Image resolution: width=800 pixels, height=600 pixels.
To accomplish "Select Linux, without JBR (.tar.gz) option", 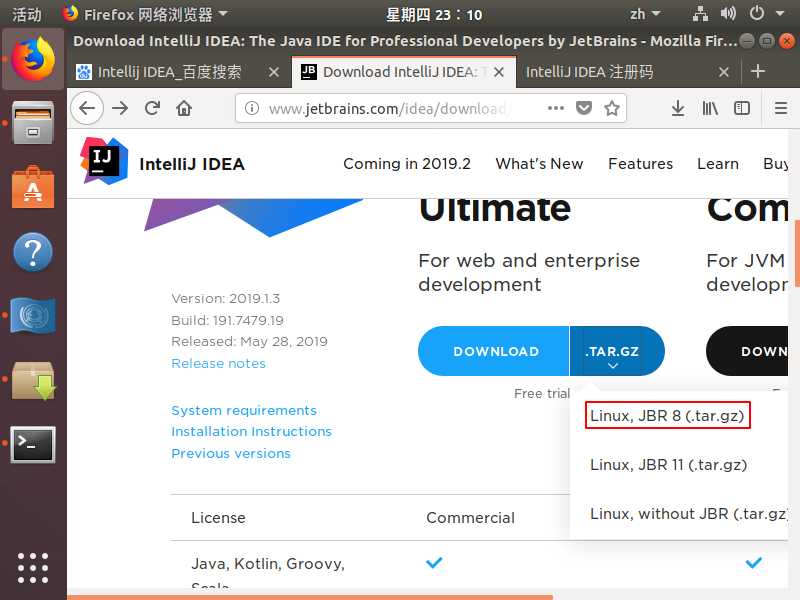I will coord(689,513).
